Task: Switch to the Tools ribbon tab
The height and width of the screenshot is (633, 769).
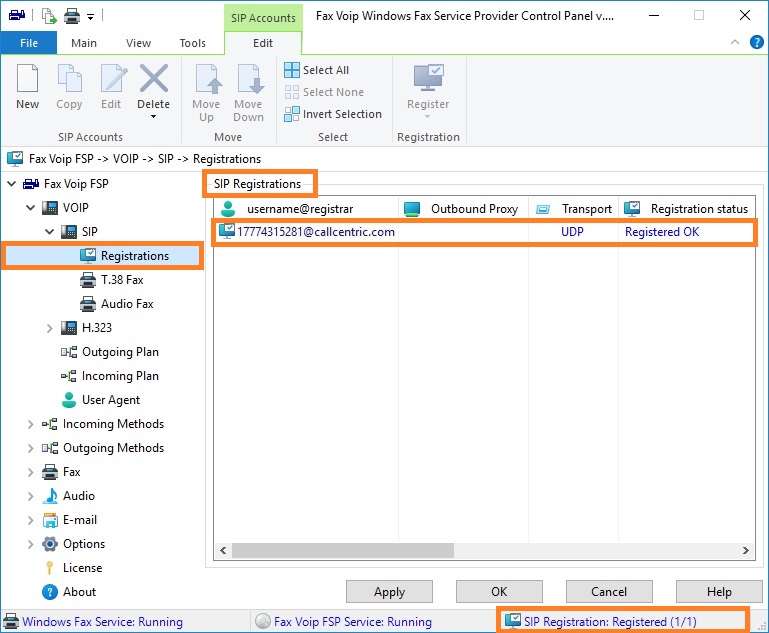Action: point(192,43)
